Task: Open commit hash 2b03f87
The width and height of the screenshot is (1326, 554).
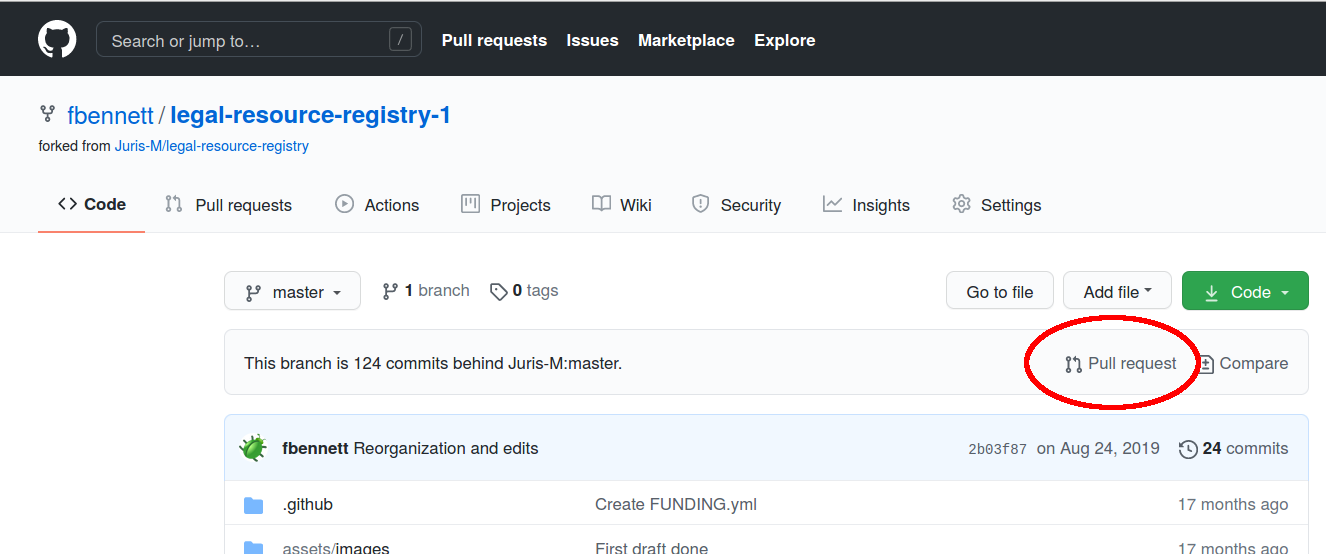Action: point(997,449)
